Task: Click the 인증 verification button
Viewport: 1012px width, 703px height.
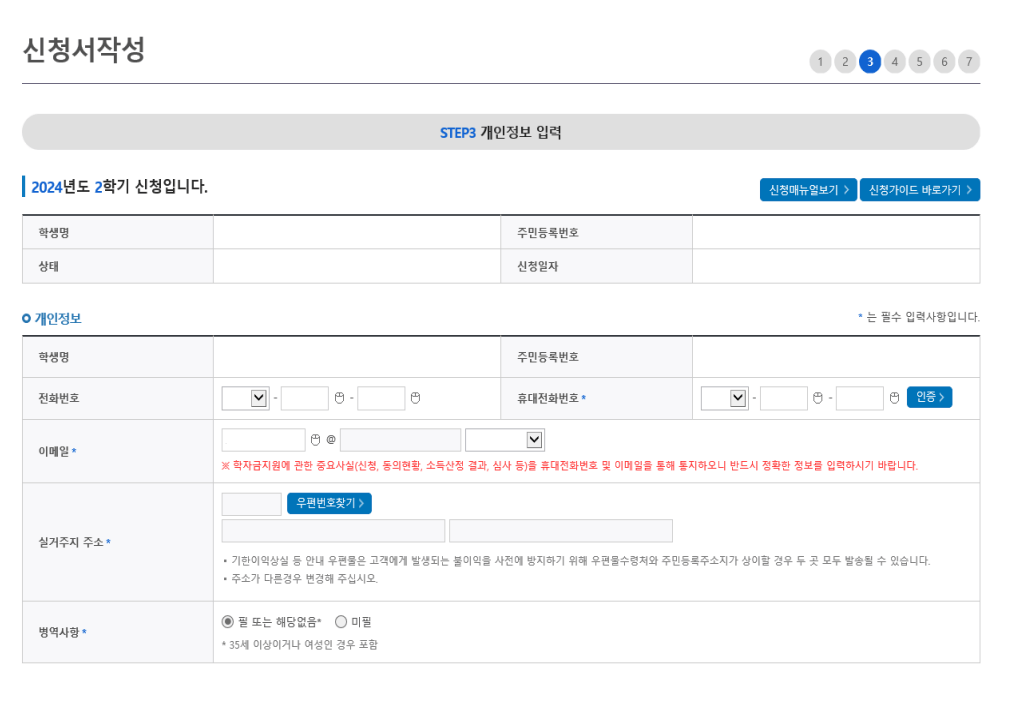Action: point(928,397)
